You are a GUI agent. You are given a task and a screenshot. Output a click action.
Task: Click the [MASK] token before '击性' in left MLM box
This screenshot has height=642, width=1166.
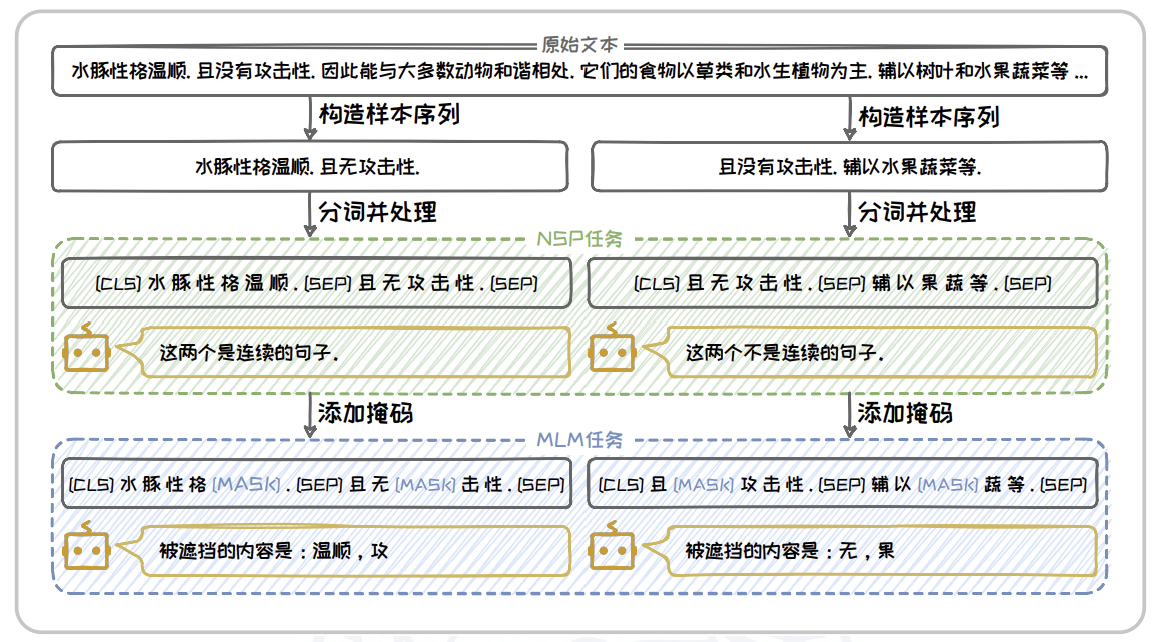tap(425, 484)
